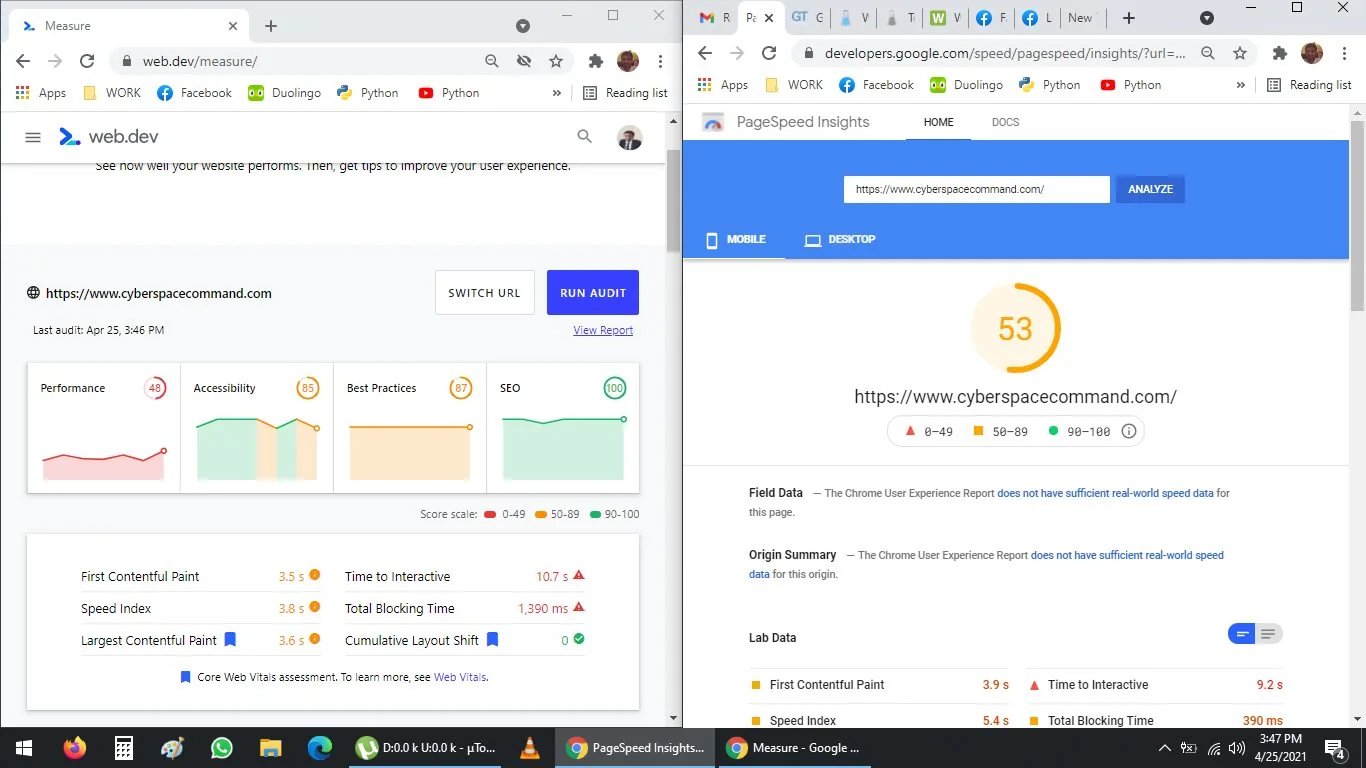Open Extensions in the PageSpeed window
This screenshot has height=768, width=1366.
coord(1279,53)
